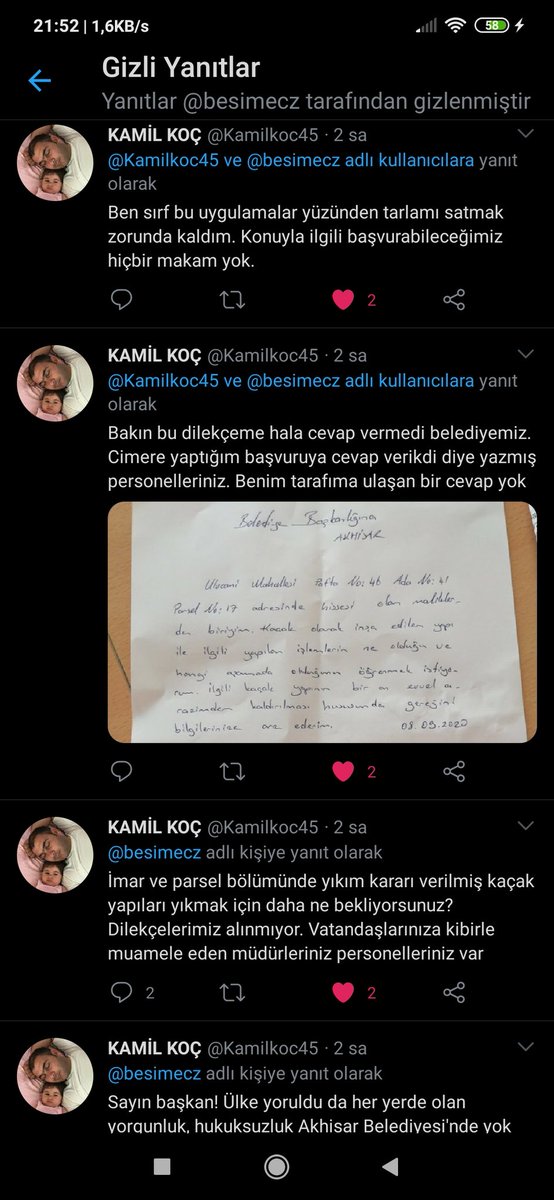Open reply on İmar ve parsel tweet

(x=121, y=992)
